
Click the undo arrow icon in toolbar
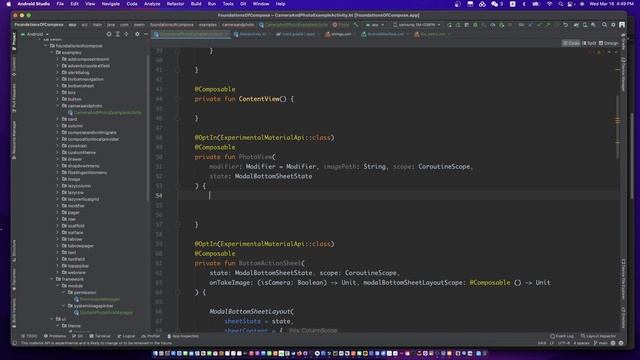[x=565, y=25]
